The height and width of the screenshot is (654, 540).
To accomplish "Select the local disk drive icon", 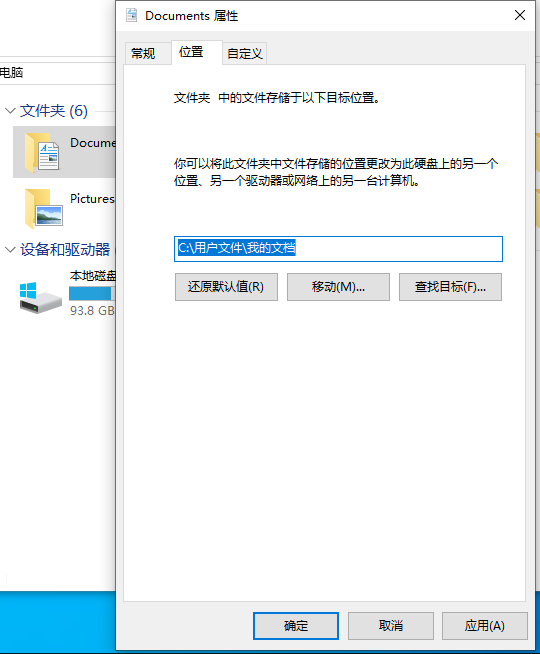I will [x=40, y=297].
